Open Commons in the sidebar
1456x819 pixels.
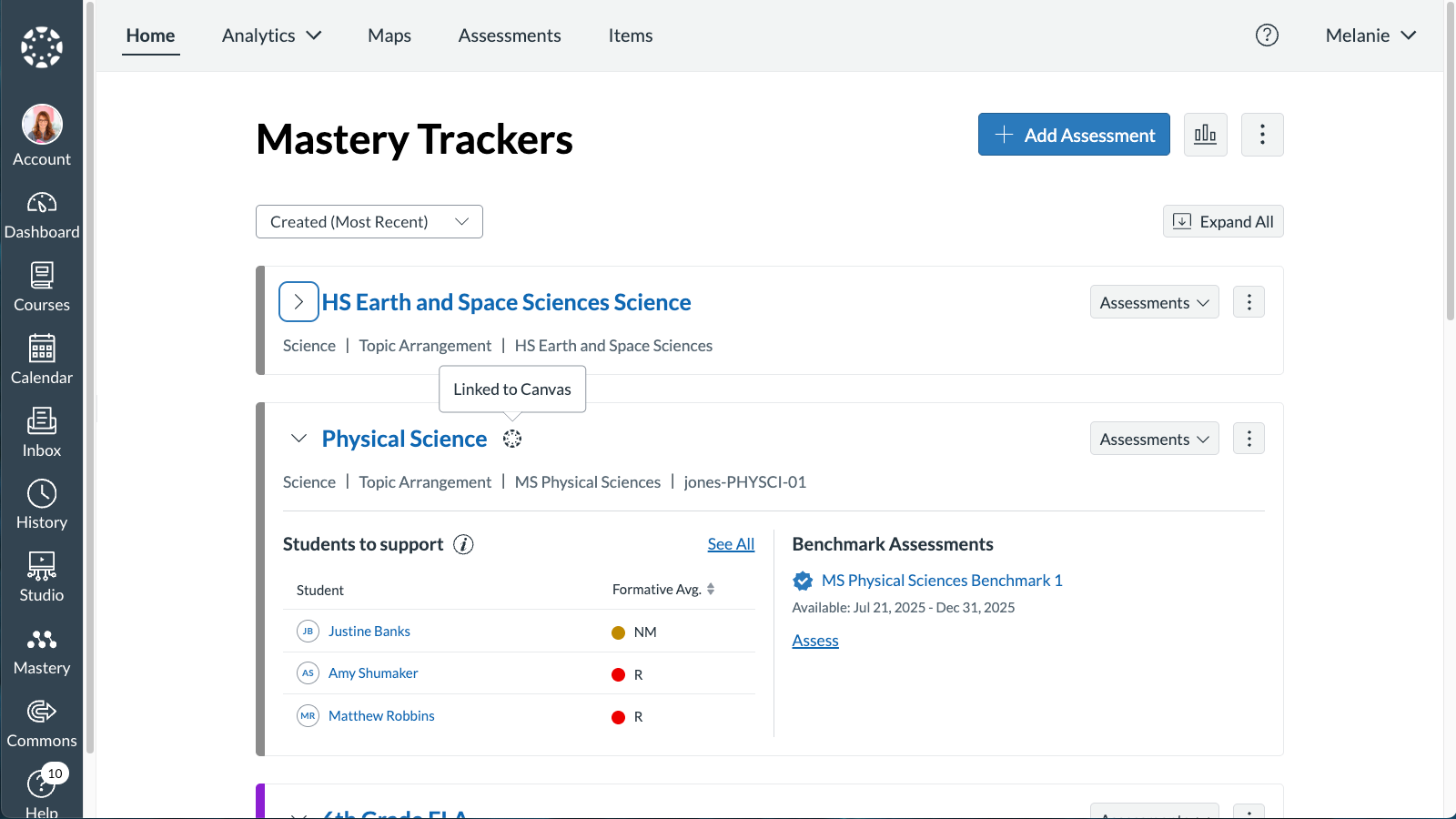click(42, 723)
